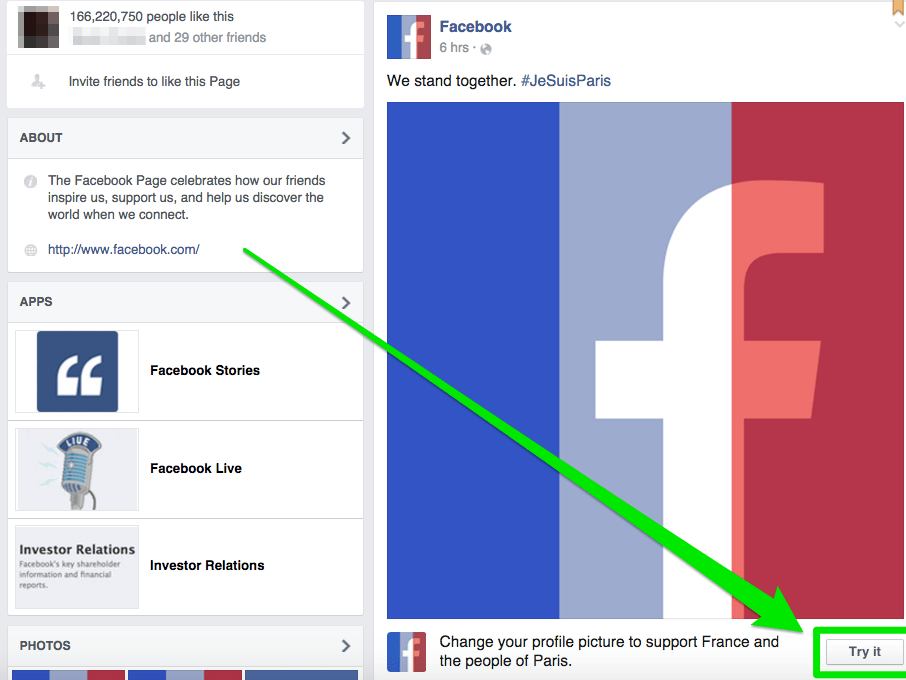The height and width of the screenshot is (680, 906).
Task: Click the Facebook page name in post
Action: [475, 27]
